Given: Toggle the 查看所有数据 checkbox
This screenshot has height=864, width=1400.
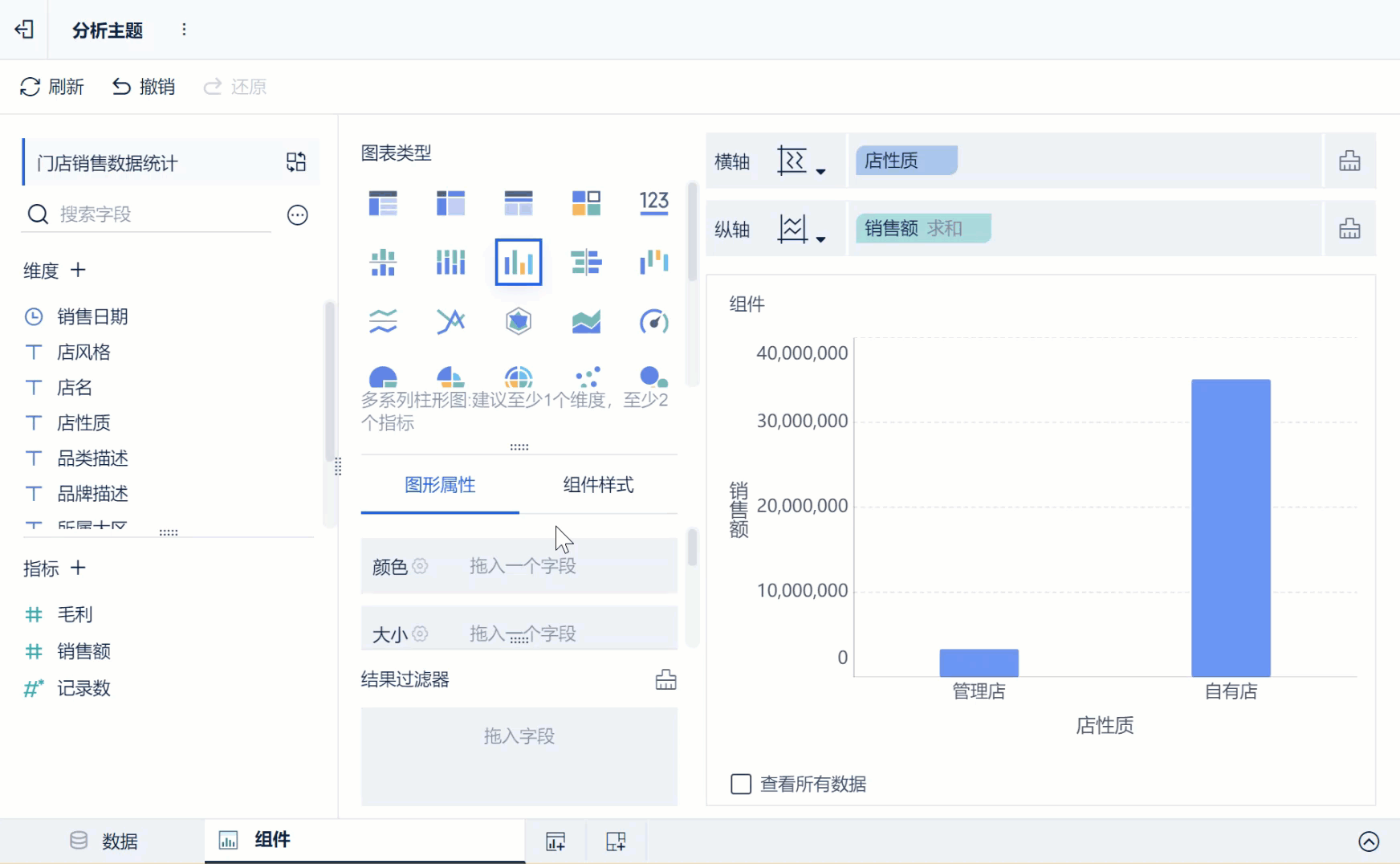Looking at the screenshot, I should click(x=741, y=784).
